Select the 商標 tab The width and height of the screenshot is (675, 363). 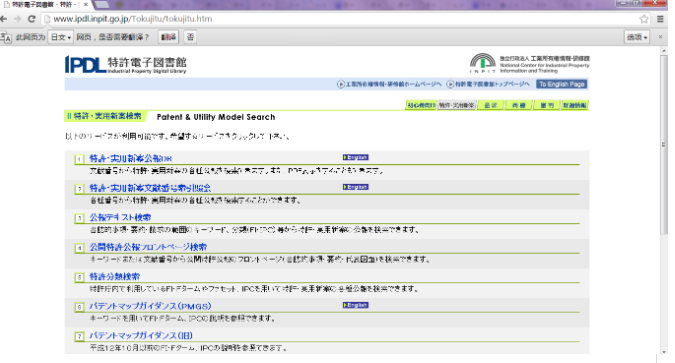(x=519, y=105)
